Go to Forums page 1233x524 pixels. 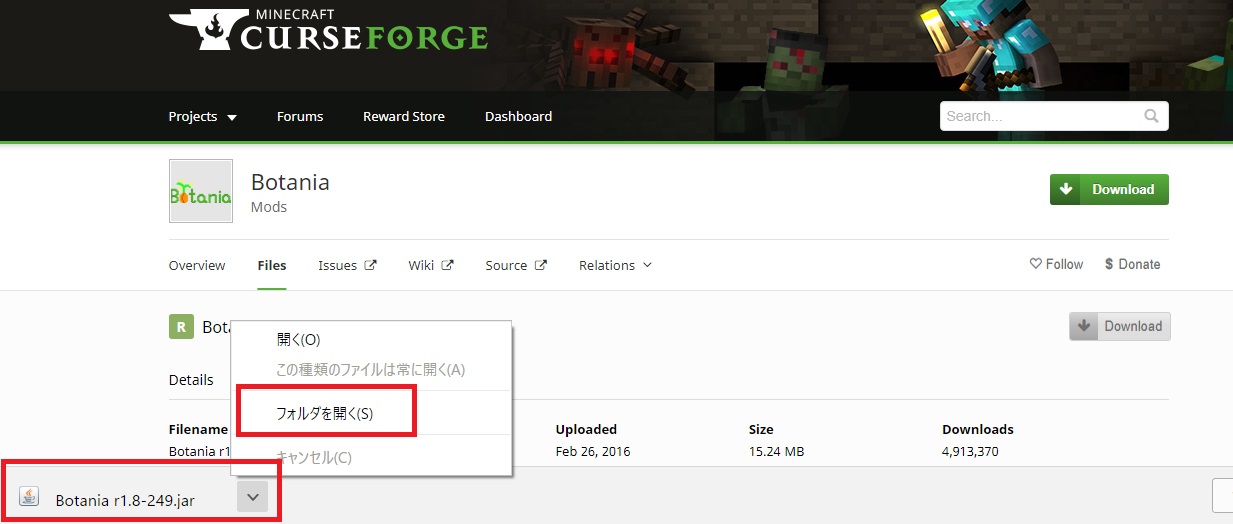(x=300, y=116)
